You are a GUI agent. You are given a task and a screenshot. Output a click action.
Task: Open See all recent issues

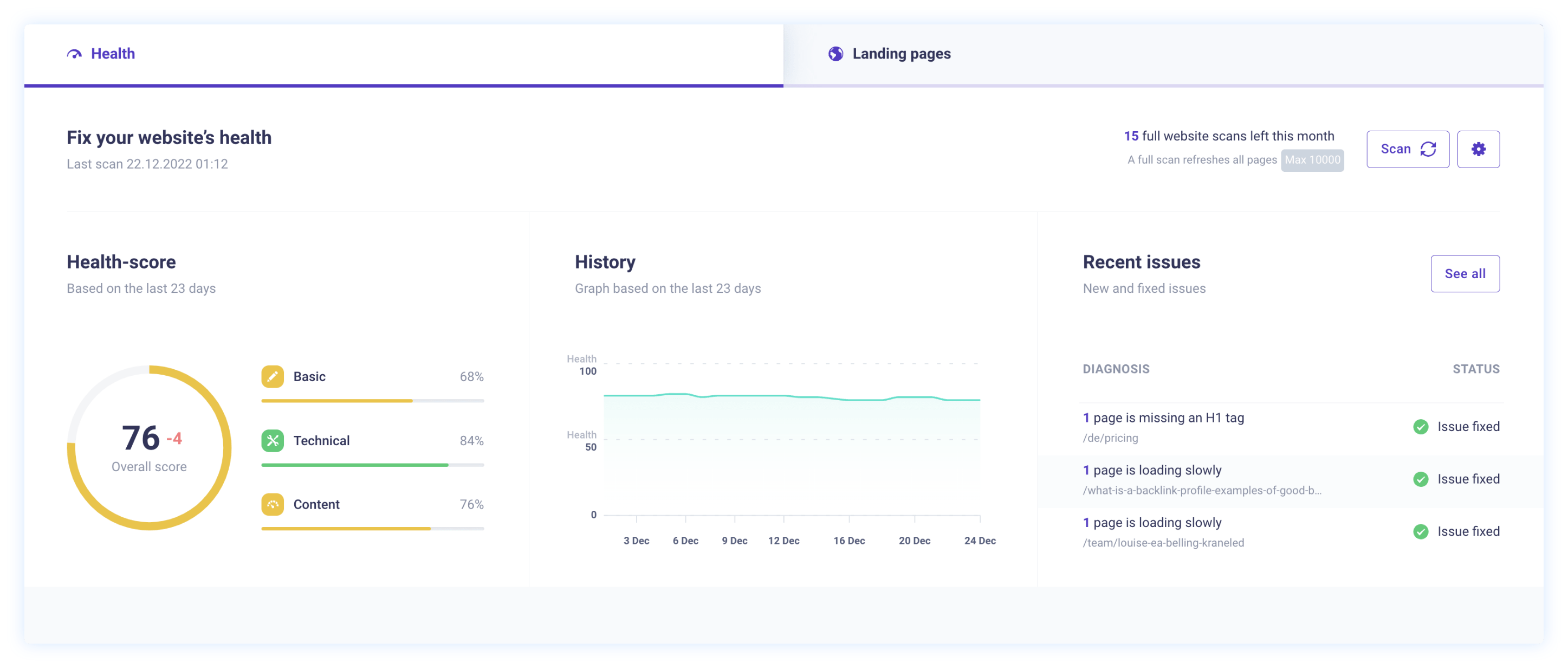[1465, 273]
